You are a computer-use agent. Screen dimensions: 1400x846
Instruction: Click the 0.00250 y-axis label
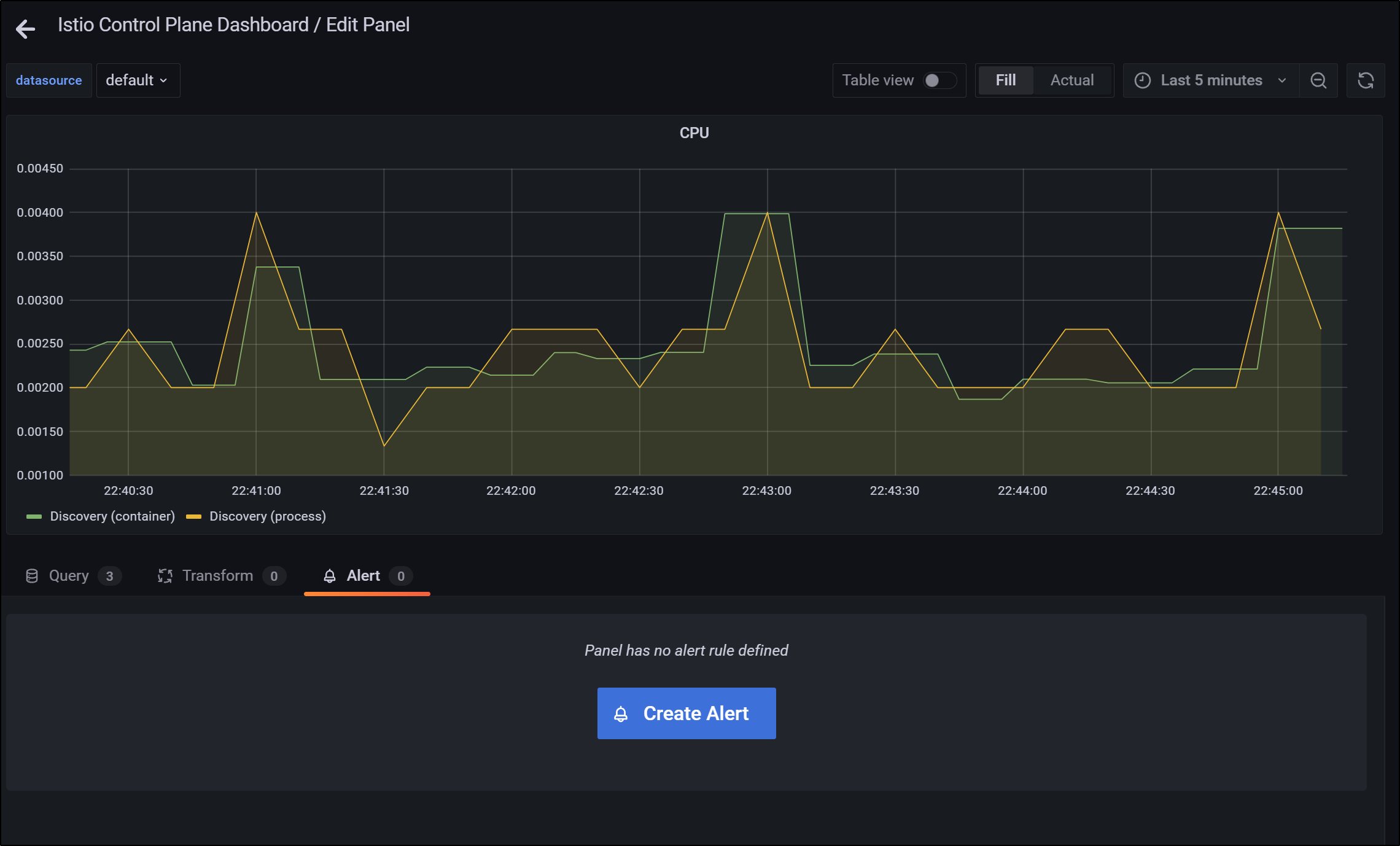(x=40, y=343)
